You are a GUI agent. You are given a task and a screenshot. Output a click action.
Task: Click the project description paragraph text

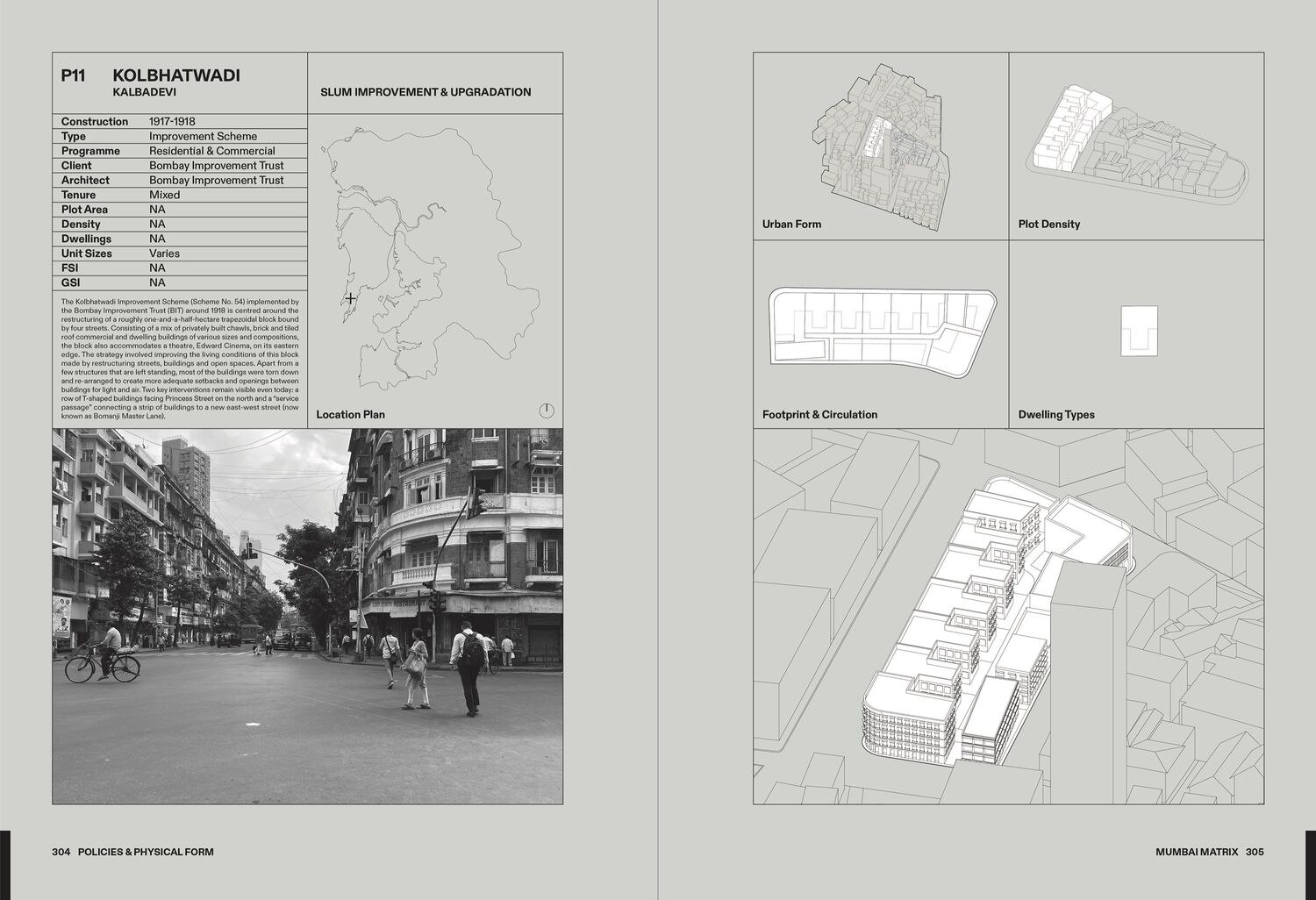coord(180,358)
